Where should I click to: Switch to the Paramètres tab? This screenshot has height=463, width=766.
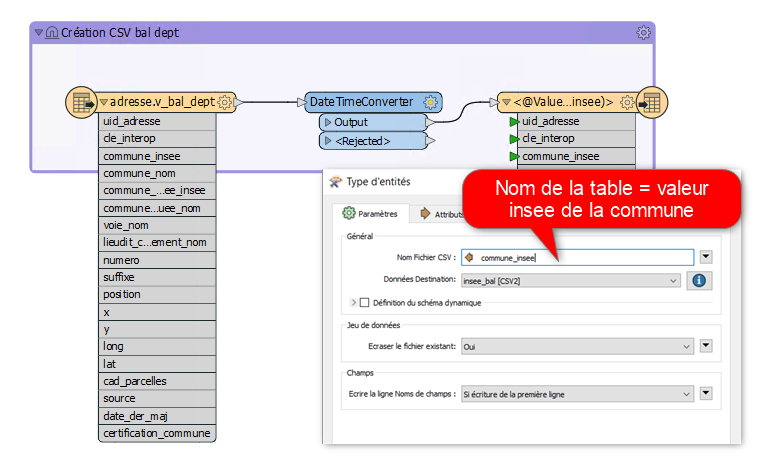[370, 213]
